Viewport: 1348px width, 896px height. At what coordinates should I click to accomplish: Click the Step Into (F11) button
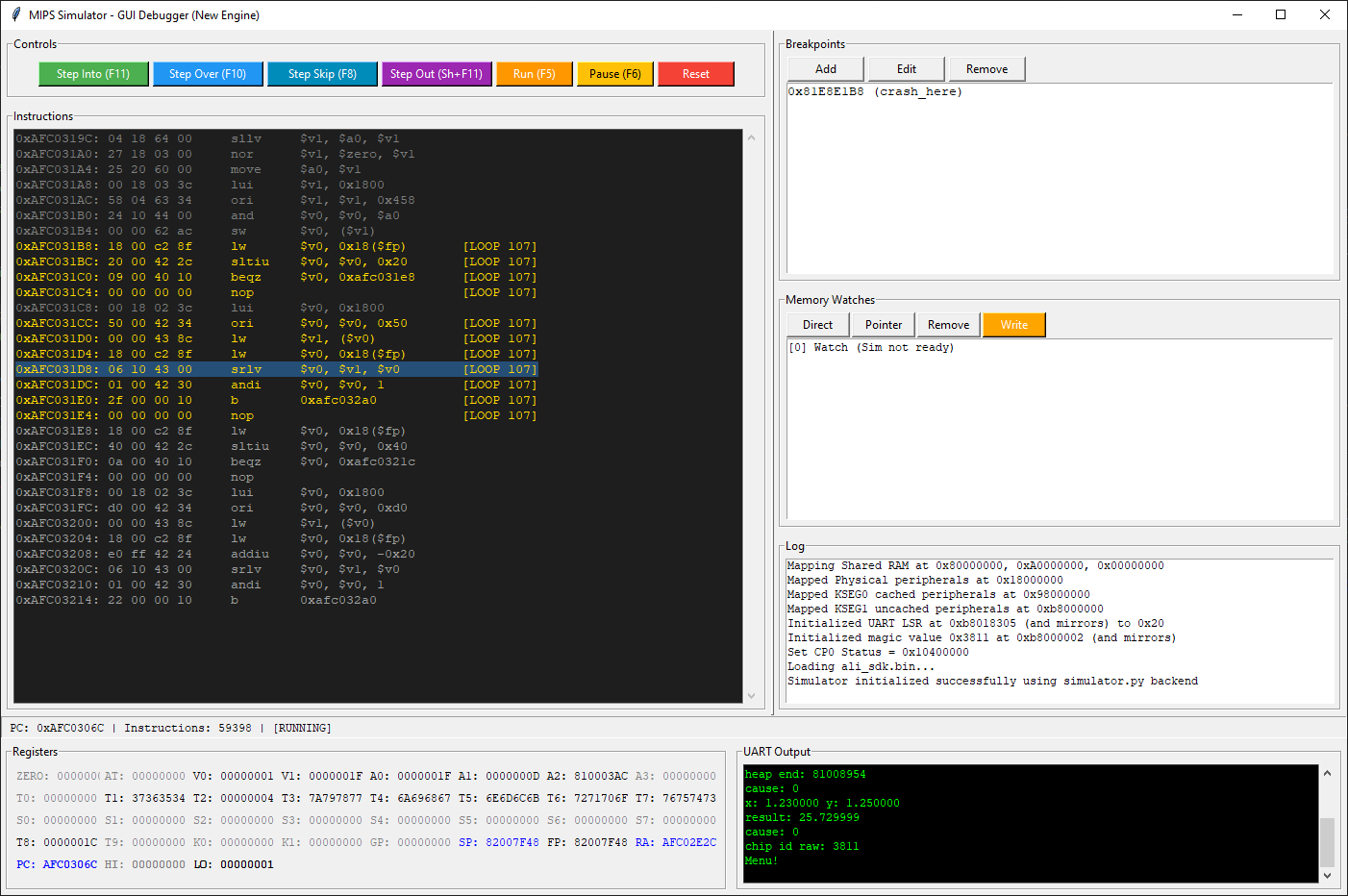pyautogui.click(x=93, y=74)
